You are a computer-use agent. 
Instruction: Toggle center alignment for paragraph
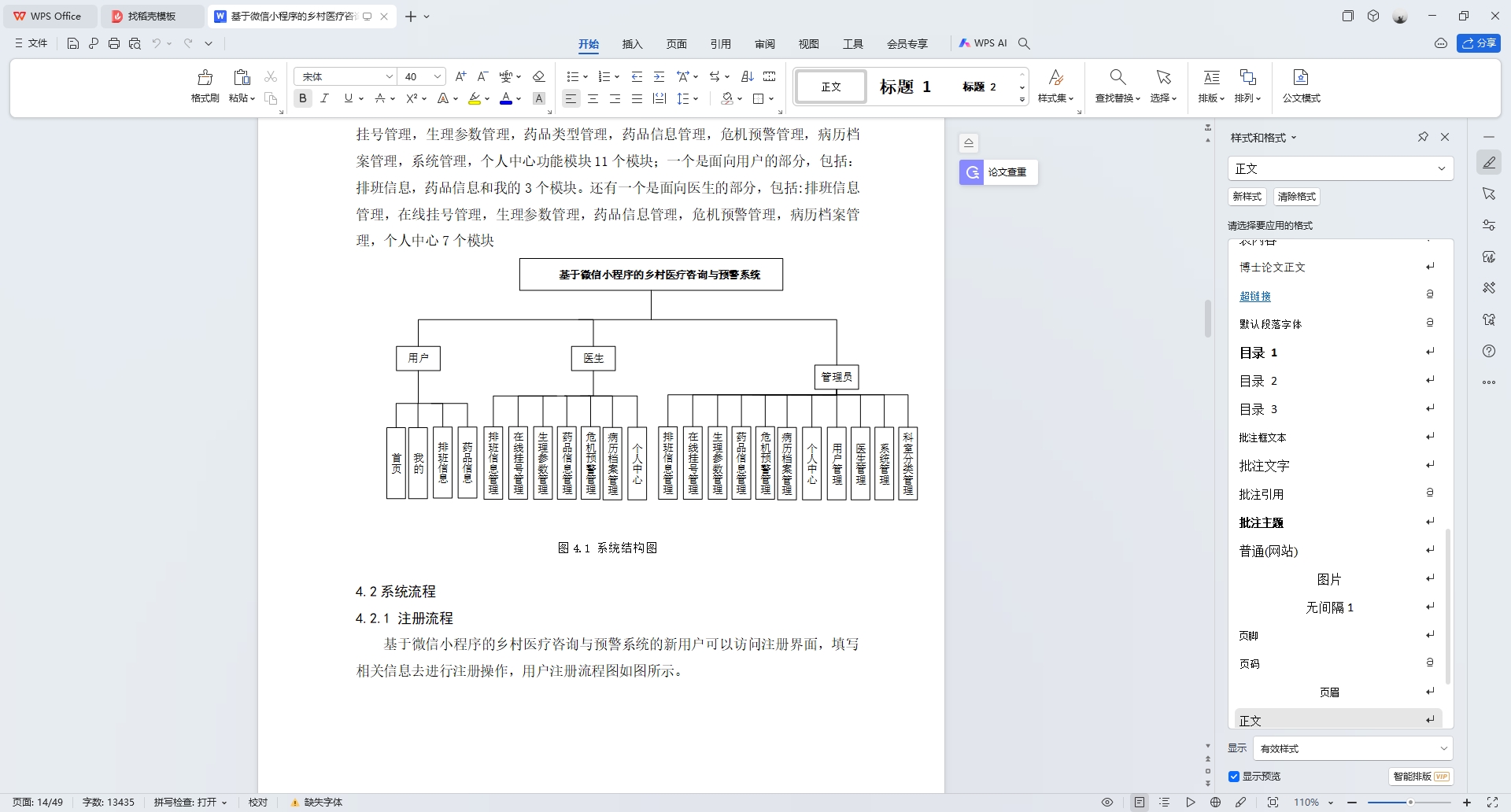coord(593,98)
